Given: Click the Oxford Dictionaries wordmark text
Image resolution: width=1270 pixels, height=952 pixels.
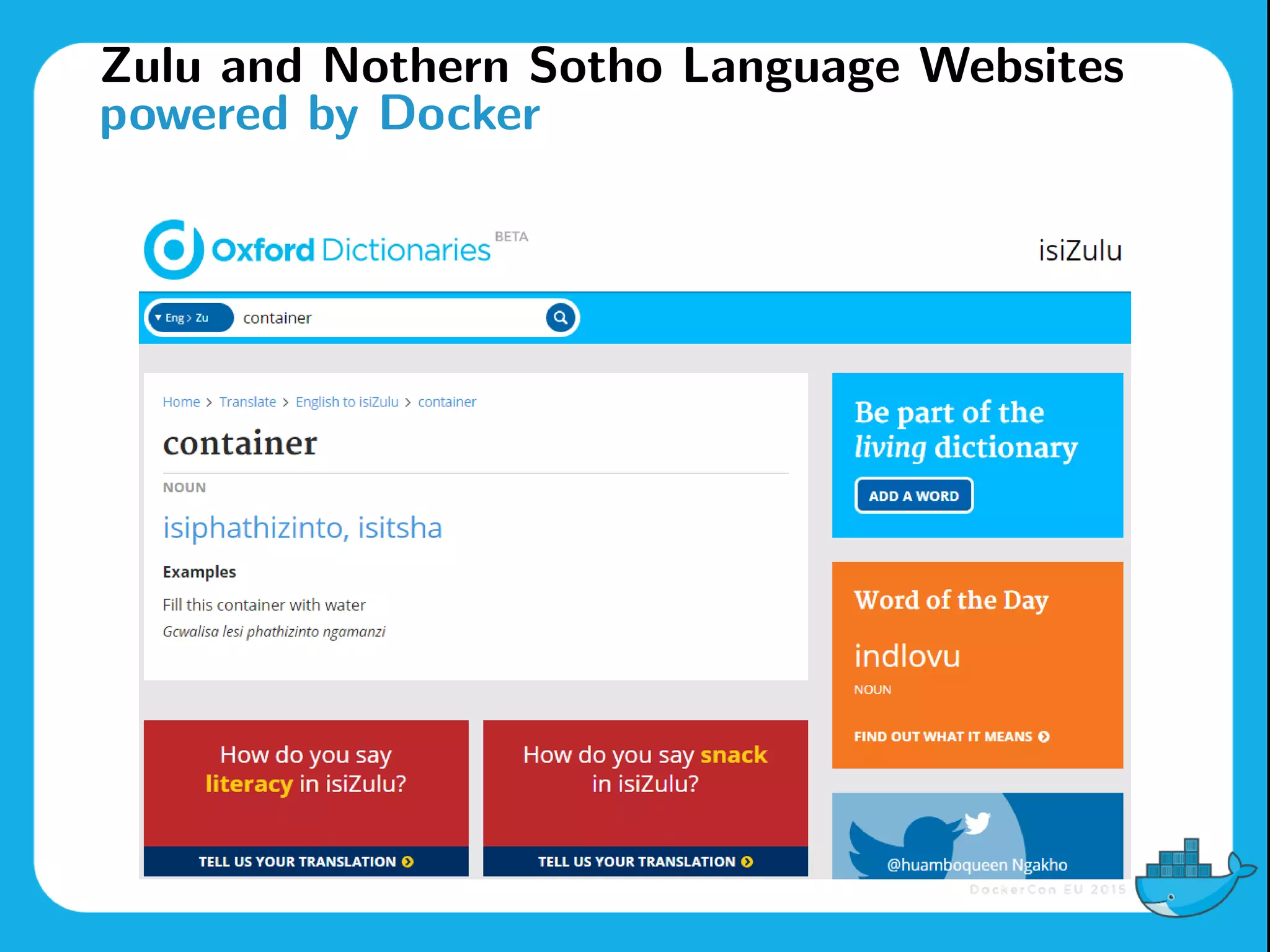Looking at the screenshot, I should 350,250.
